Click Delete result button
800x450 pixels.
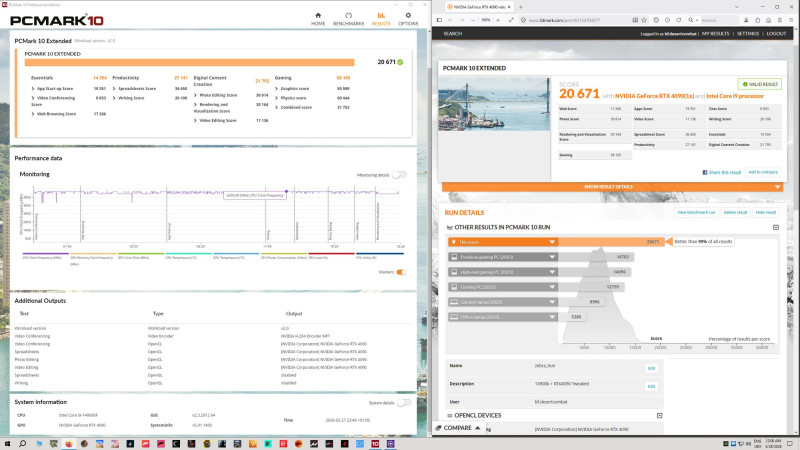coord(735,212)
